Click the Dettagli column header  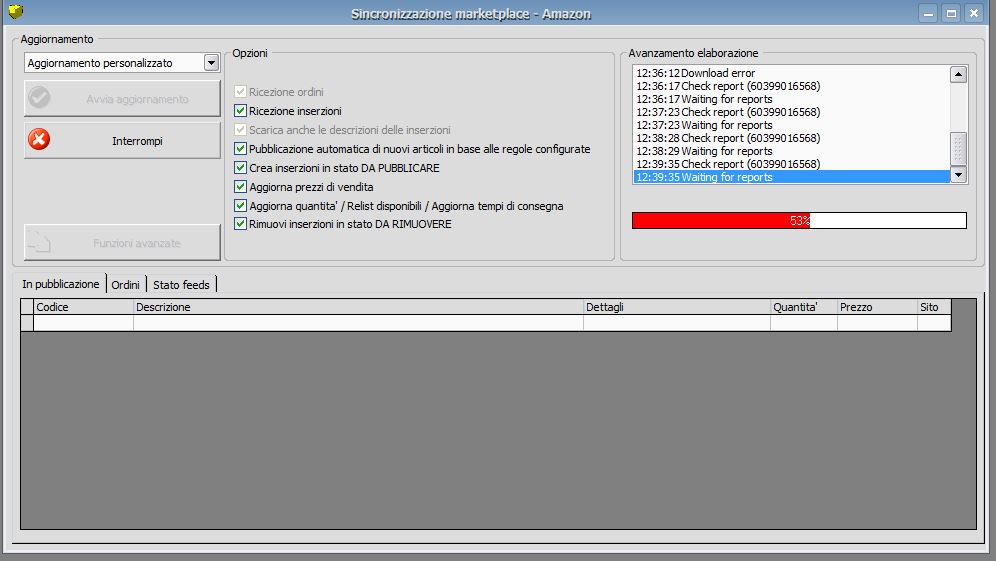676,307
